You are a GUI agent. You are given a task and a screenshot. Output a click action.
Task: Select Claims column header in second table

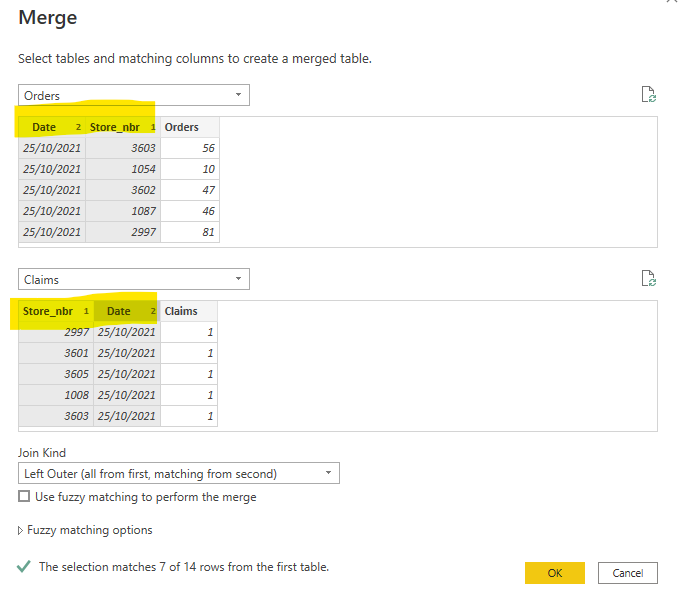[x=189, y=311]
